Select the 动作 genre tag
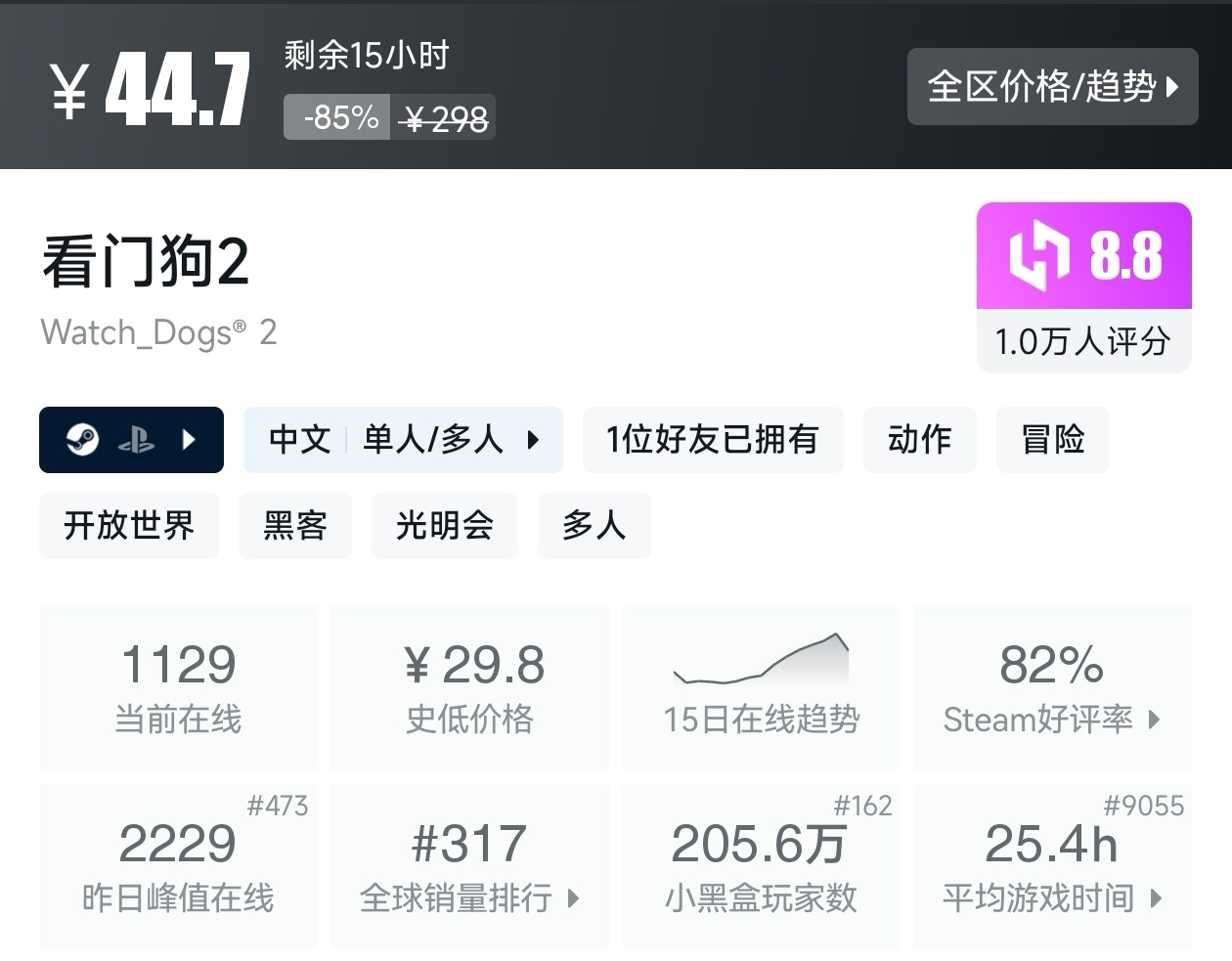The width and height of the screenshot is (1232, 961). 919,440
